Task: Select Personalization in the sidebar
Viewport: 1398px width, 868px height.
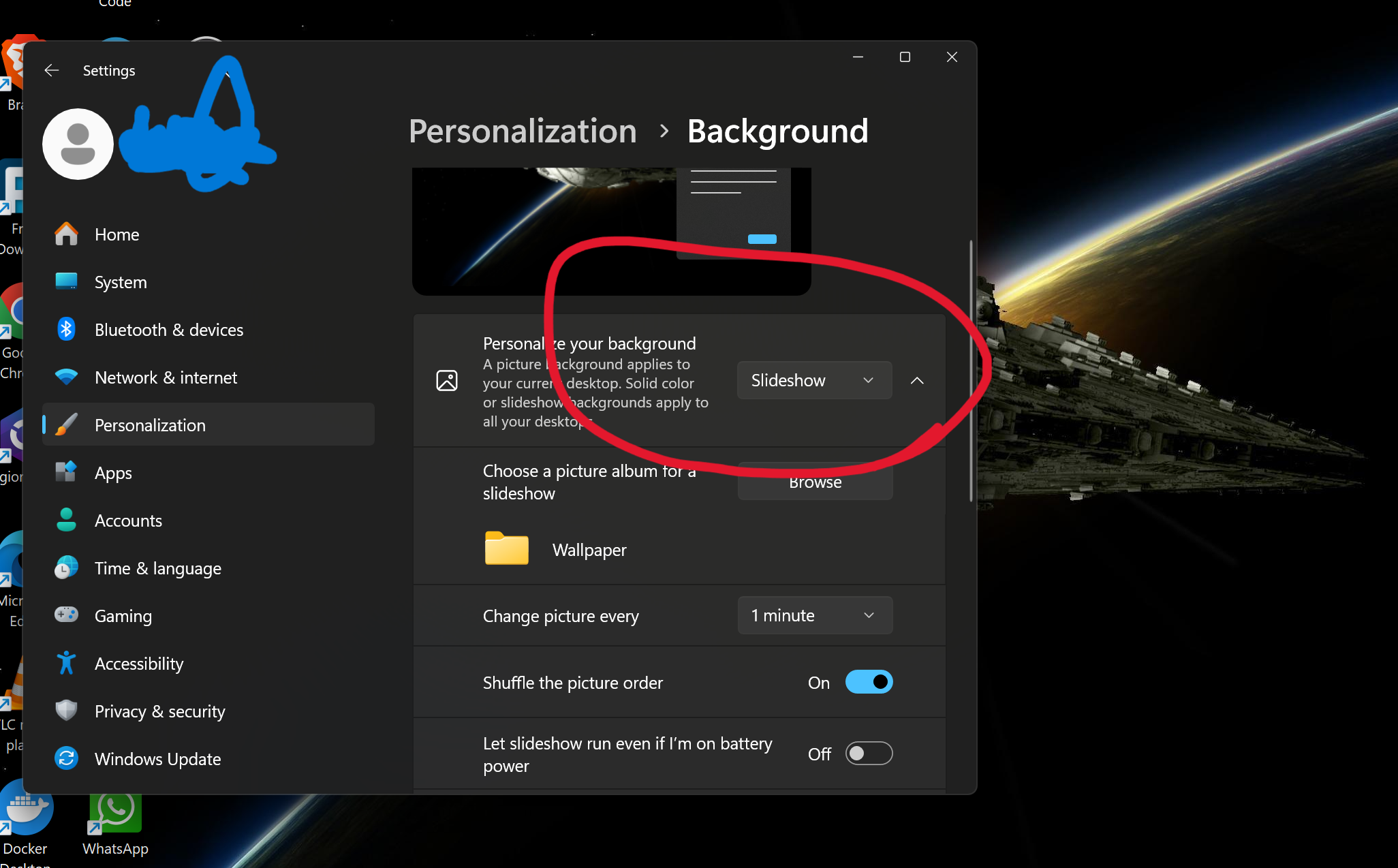Action: click(x=208, y=424)
